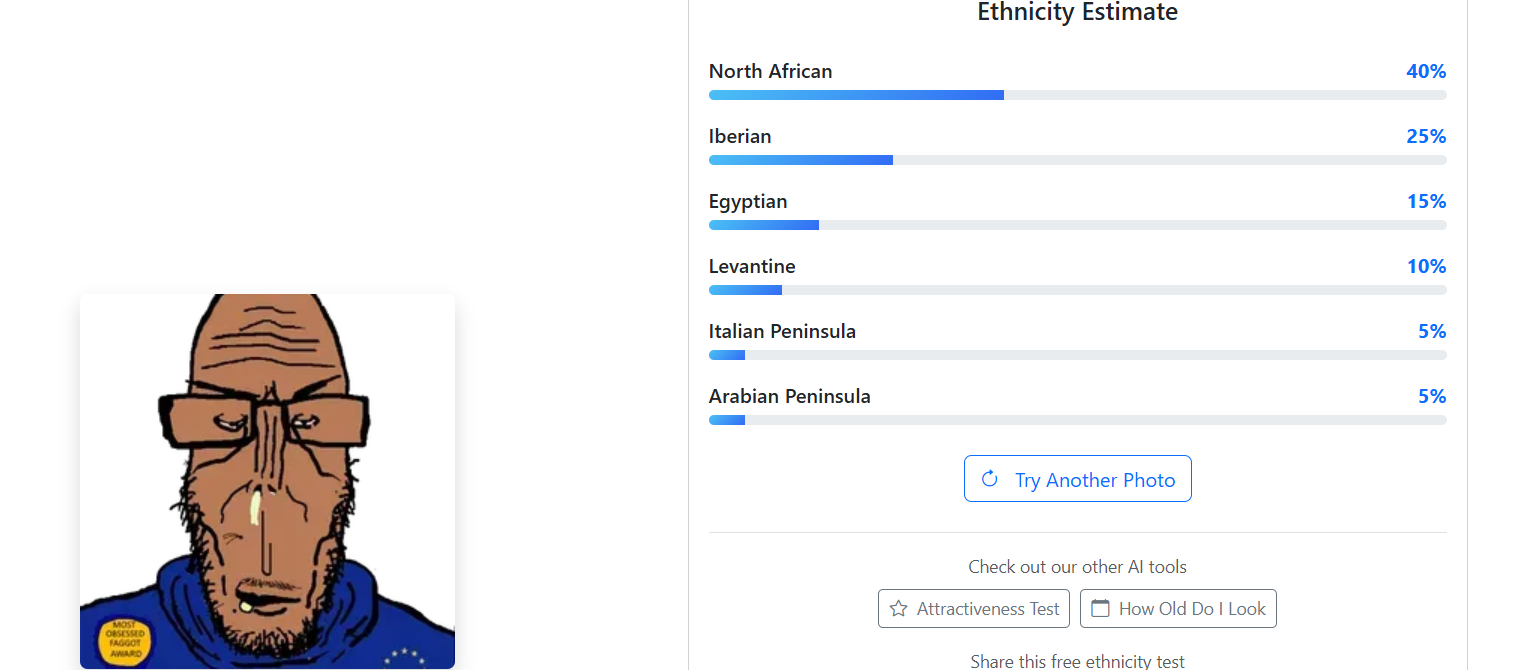Open the Attractiveness Test tool label

[988, 609]
